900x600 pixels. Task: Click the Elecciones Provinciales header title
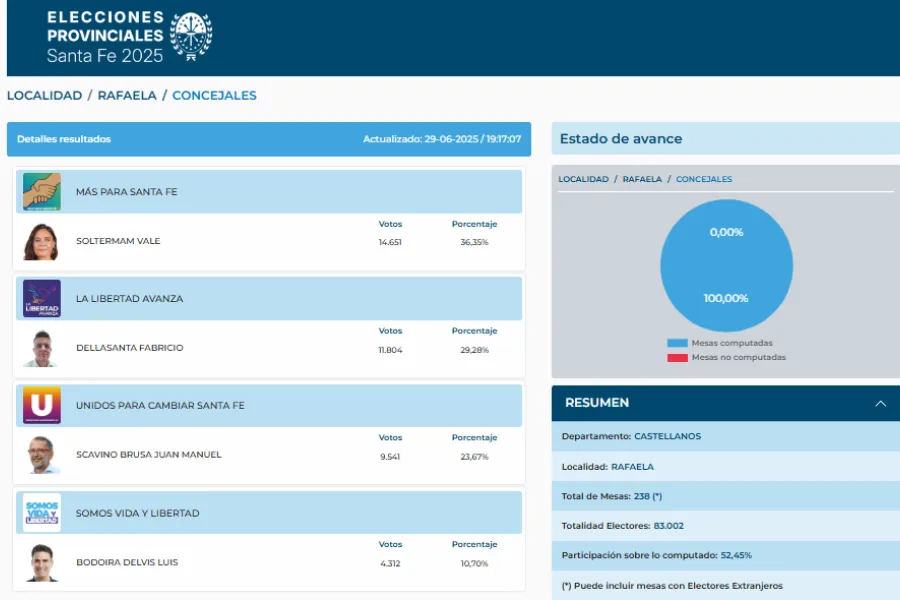click(x=105, y=37)
